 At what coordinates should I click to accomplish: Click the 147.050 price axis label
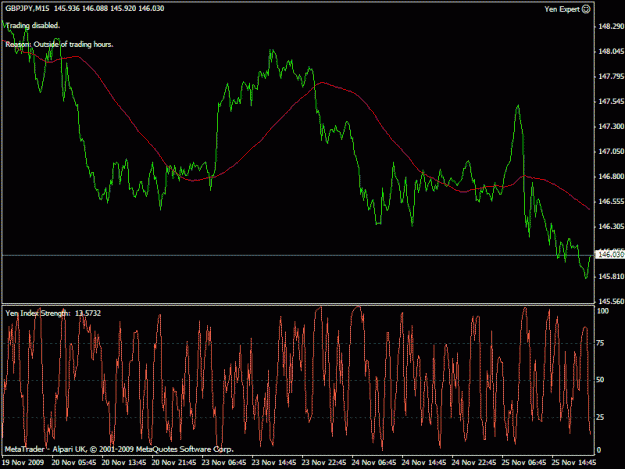611,151
